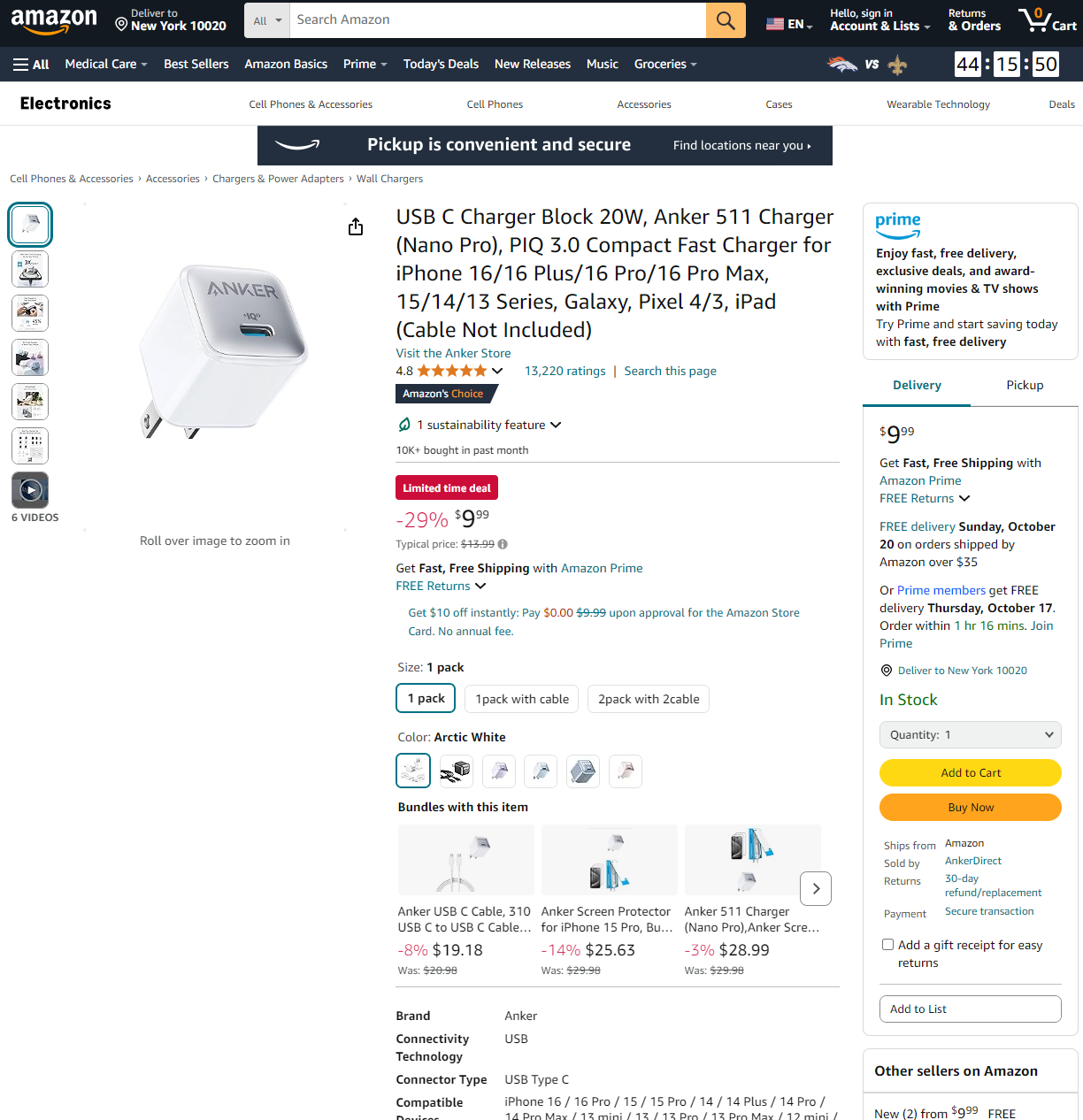1083x1120 pixels.
Task: Click the Add to Cart button
Action: click(971, 773)
